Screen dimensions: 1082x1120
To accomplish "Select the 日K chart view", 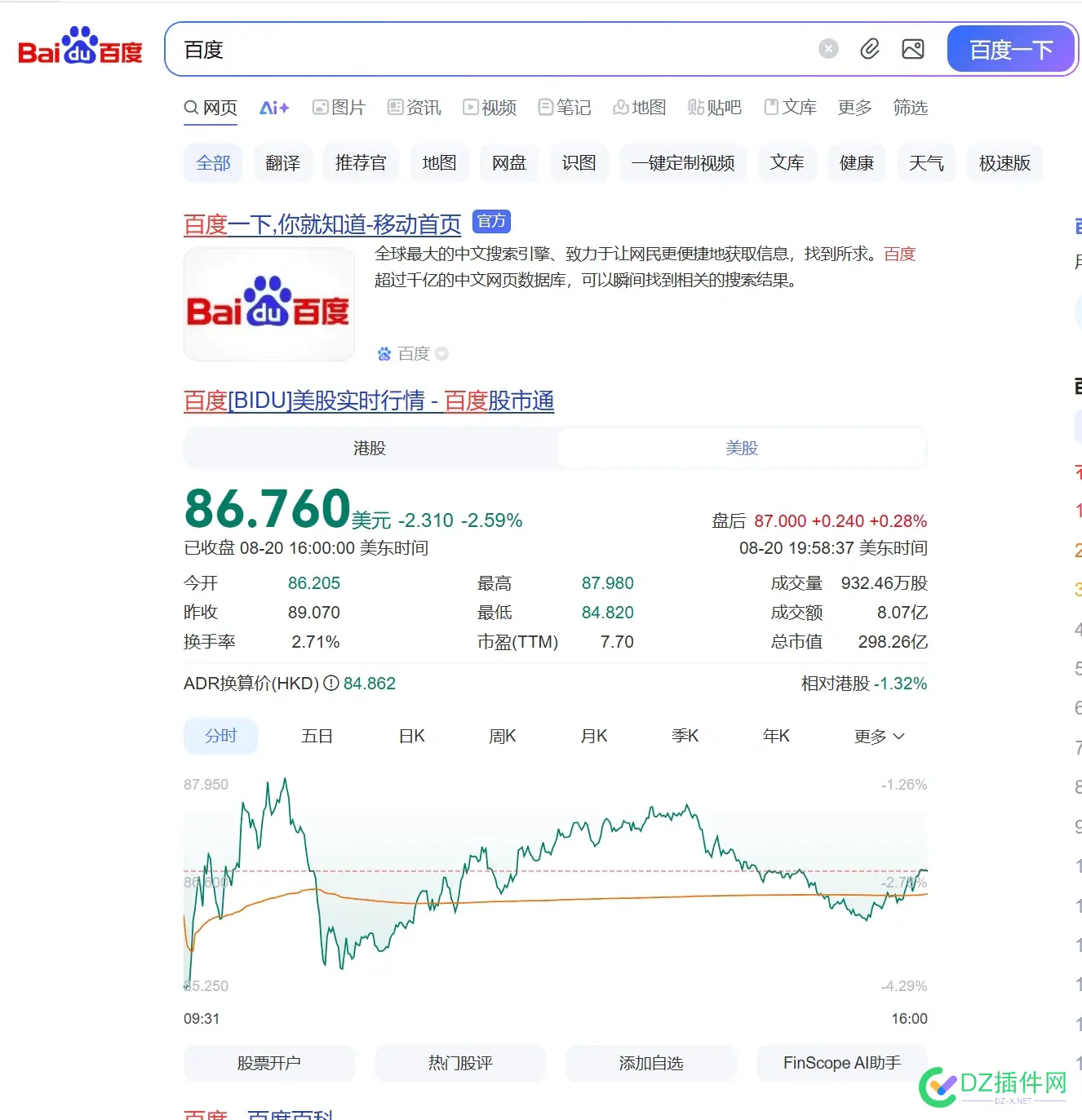I will (x=412, y=736).
